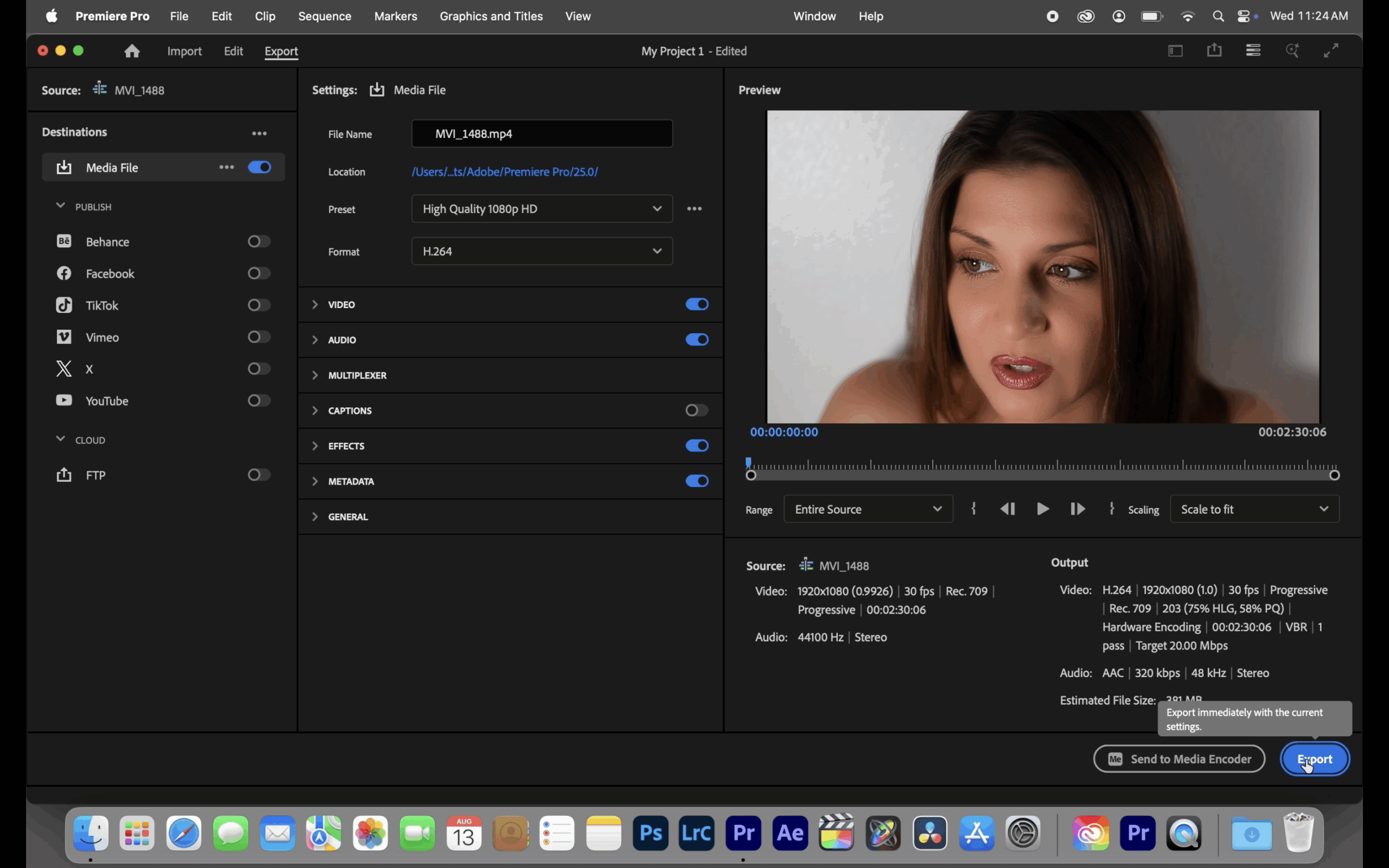Screen dimensions: 1389x868
Task: Expand the VIDEO settings section
Action: coord(315,305)
